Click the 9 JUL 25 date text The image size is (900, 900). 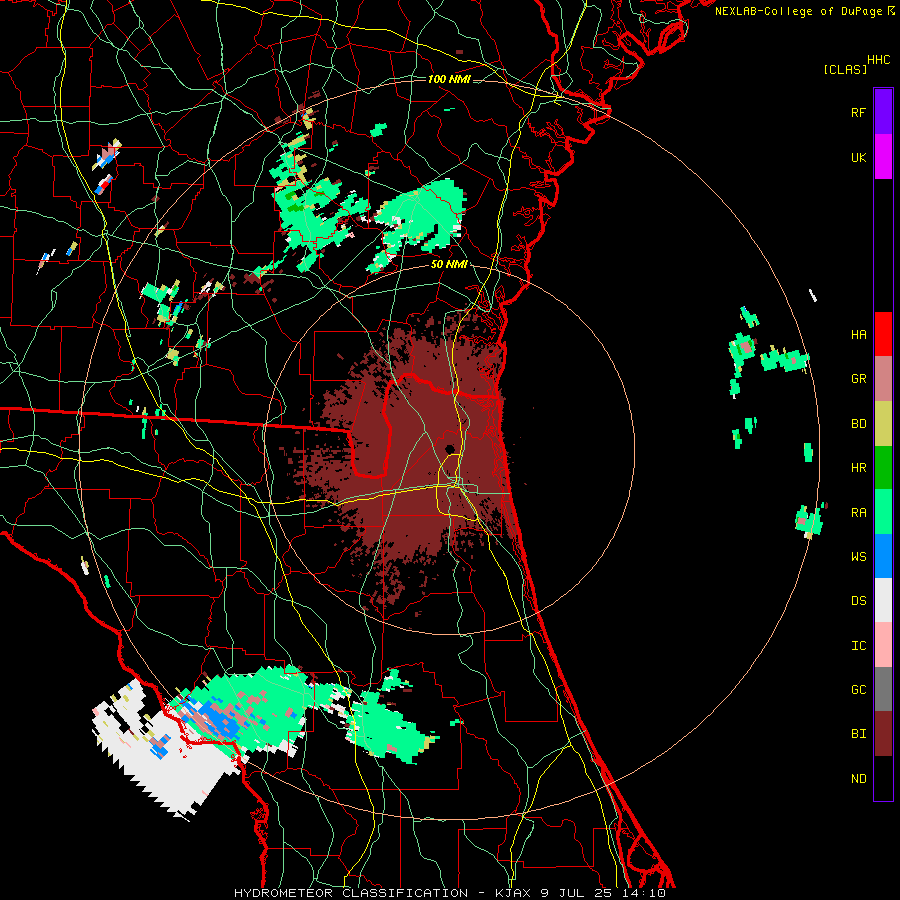[576, 893]
